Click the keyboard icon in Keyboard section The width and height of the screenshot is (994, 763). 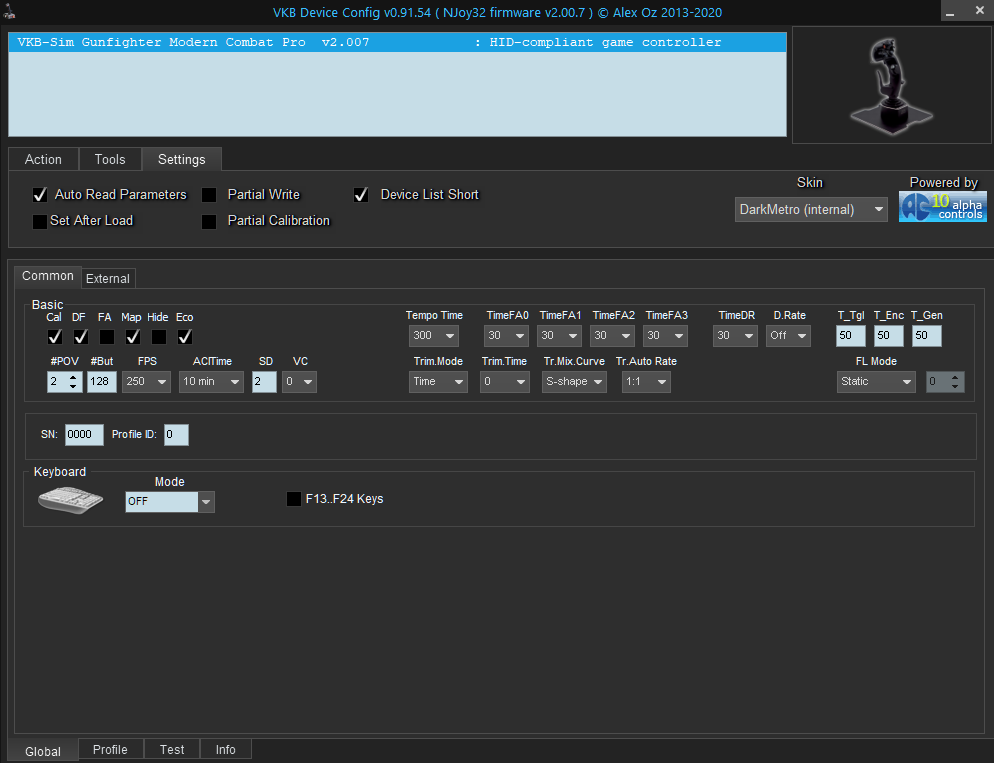point(70,500)
